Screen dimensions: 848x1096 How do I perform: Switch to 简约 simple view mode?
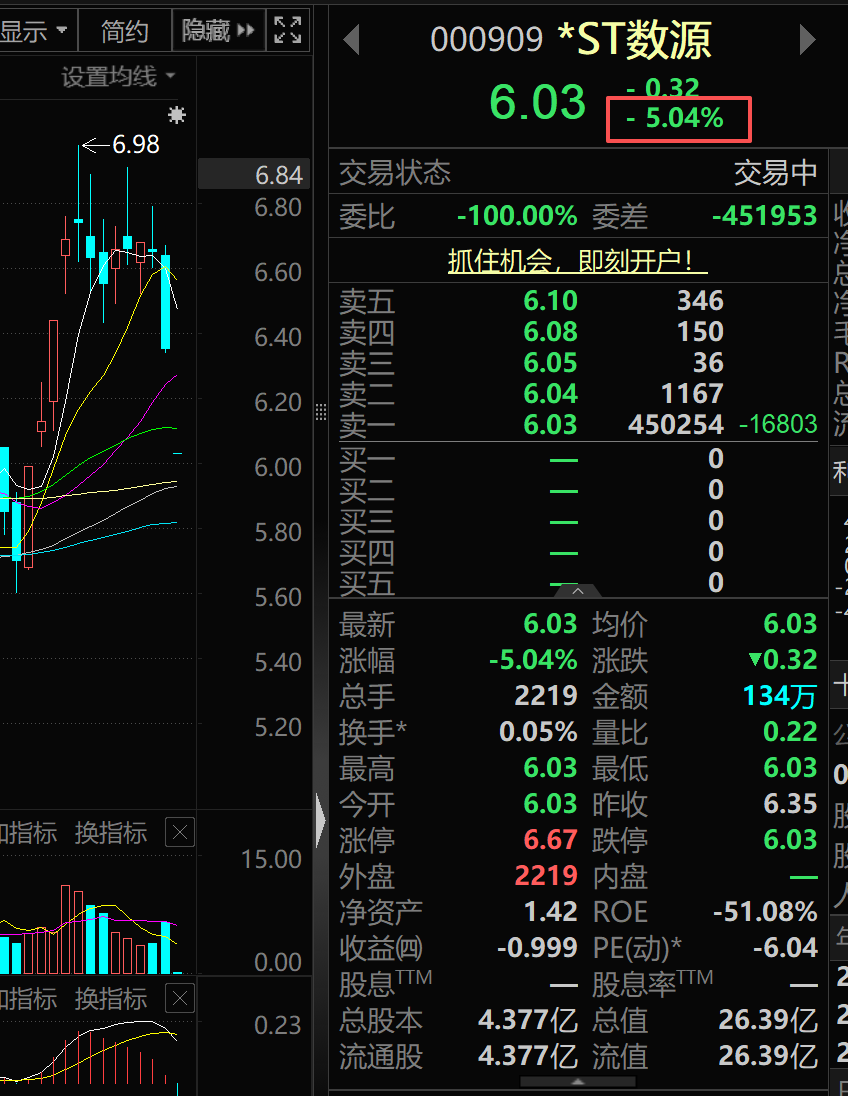pyautogui.click(x=124, y=30)
